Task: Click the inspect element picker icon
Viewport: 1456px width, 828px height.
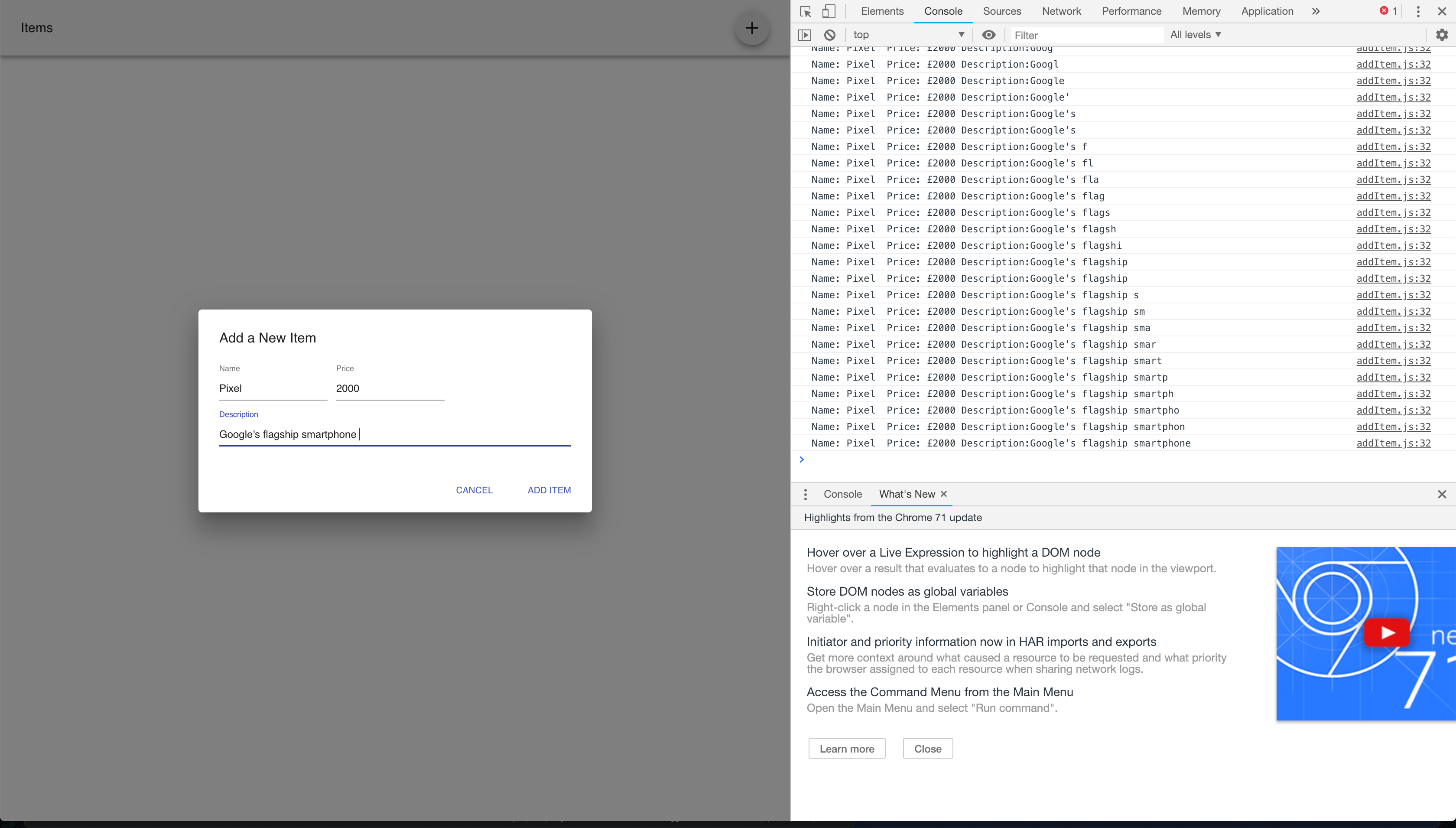Action: click(x=805, y=11)
